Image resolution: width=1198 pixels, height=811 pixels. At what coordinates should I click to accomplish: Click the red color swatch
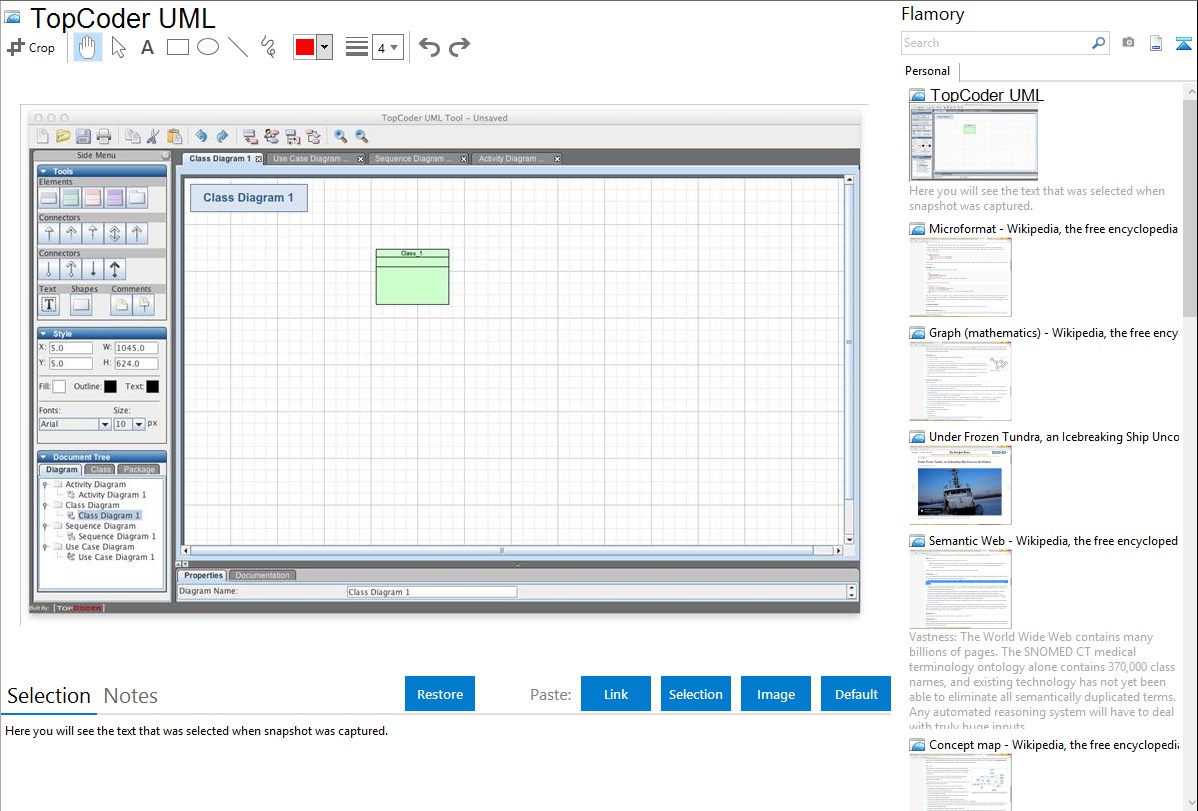(305, 47)
